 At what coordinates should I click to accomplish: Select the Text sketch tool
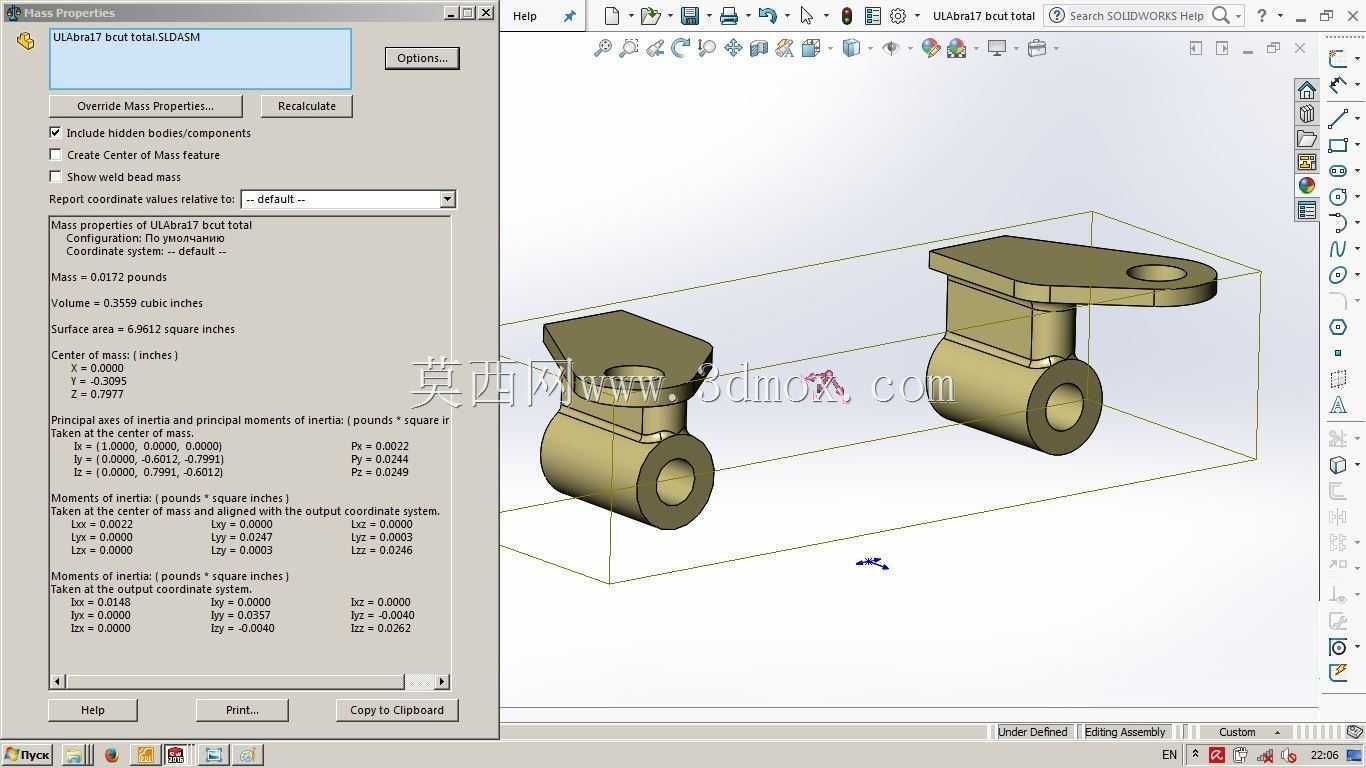click(1338, 405)
